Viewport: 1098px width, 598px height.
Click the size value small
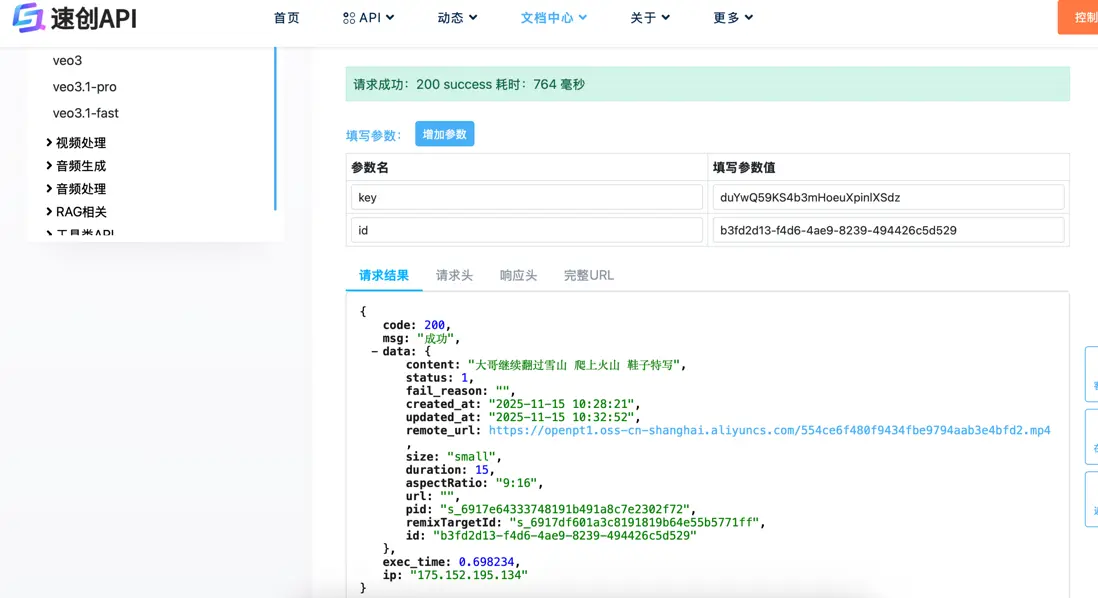[x=472, y=457]
